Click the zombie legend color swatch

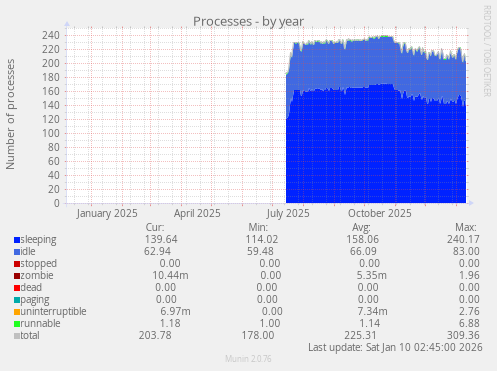click(x=17, y=276)
